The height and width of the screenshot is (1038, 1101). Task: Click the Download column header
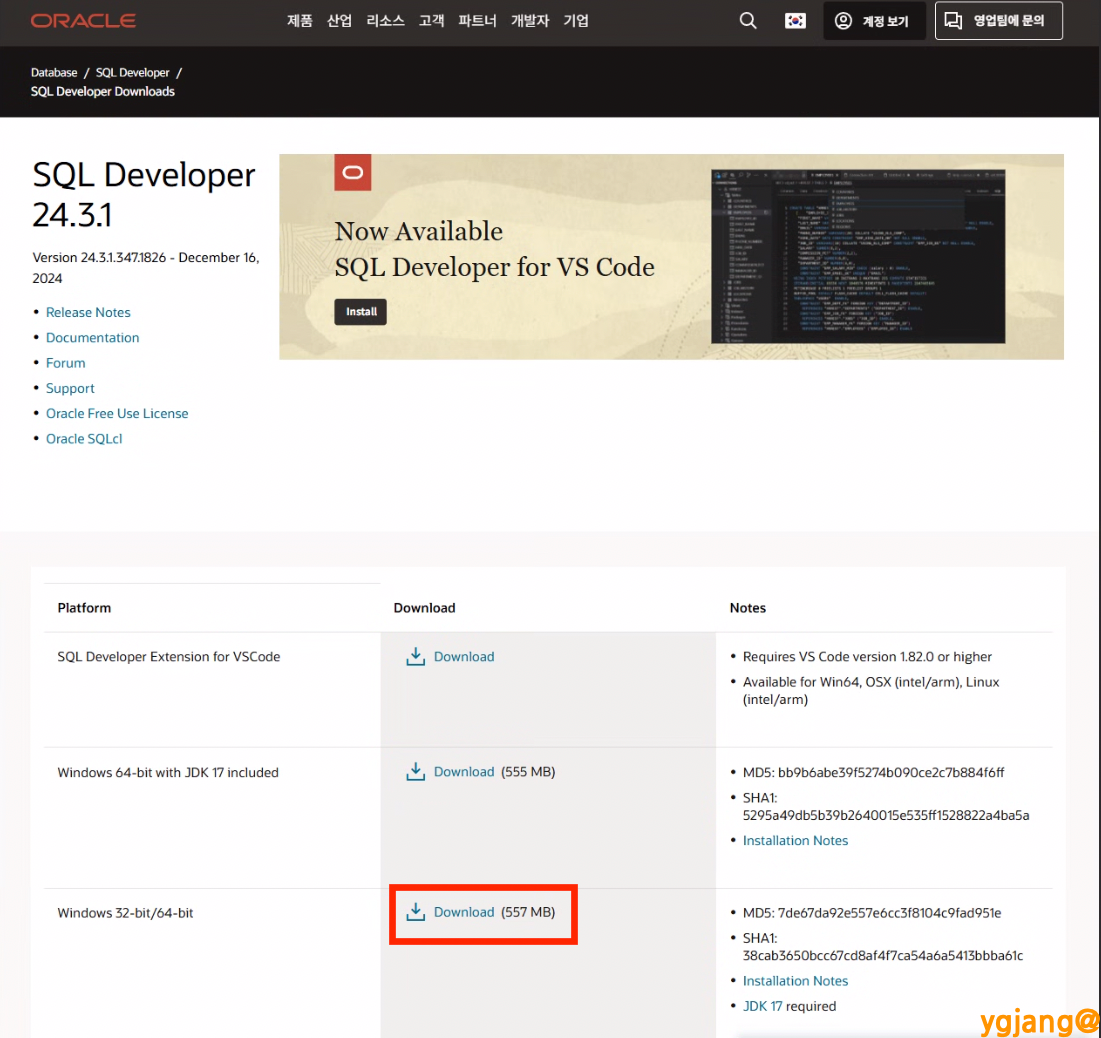tap(424, 608)
